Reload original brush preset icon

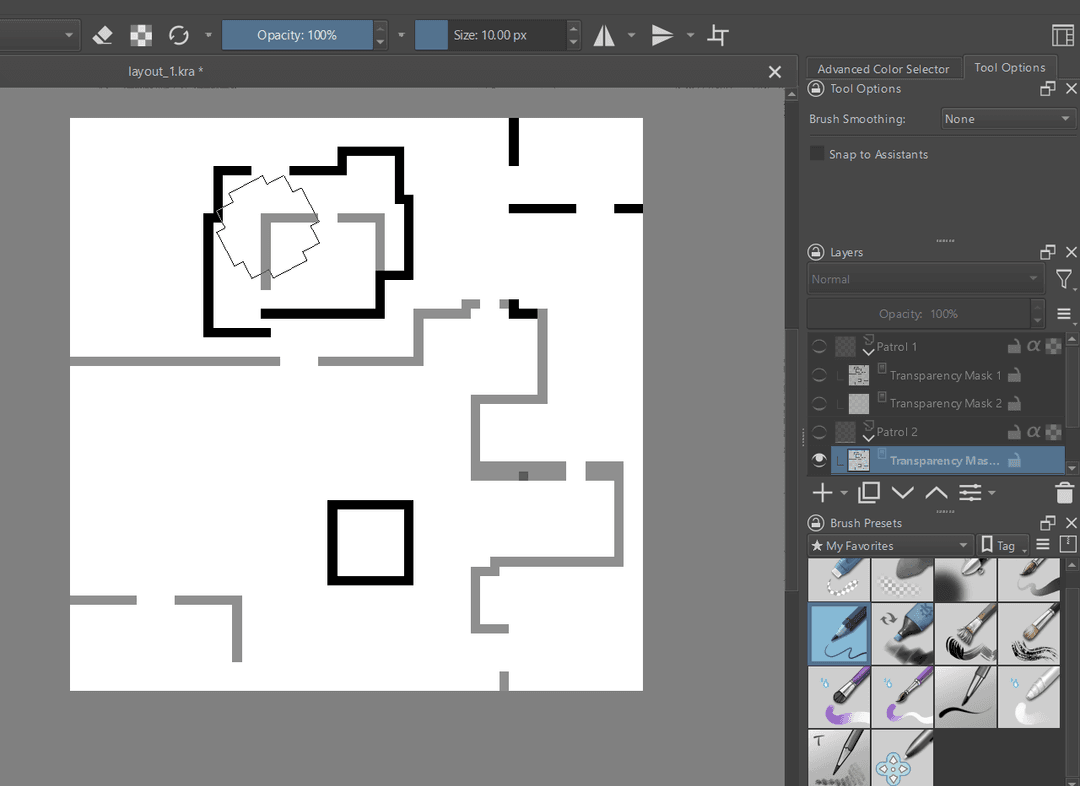179,35
